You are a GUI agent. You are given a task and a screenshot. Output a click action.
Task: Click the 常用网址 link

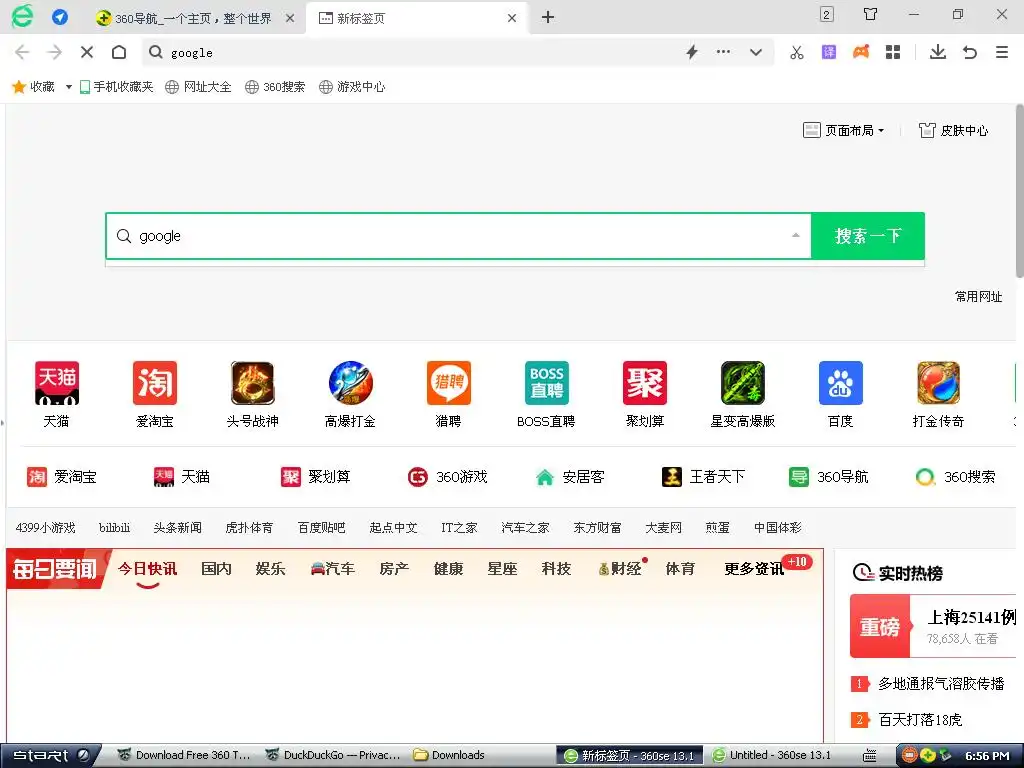tap(978, 296)
